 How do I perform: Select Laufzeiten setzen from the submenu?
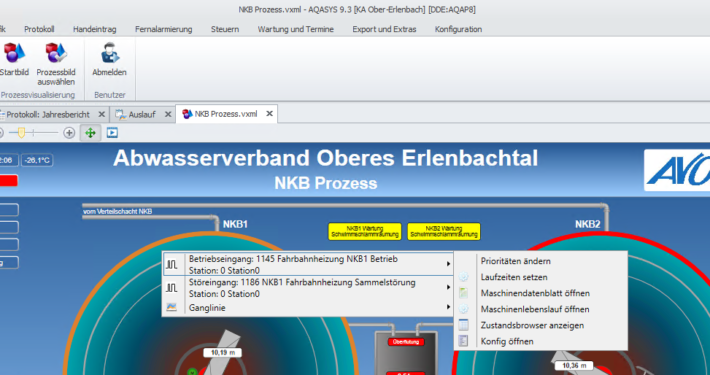[x=514, y=277]
